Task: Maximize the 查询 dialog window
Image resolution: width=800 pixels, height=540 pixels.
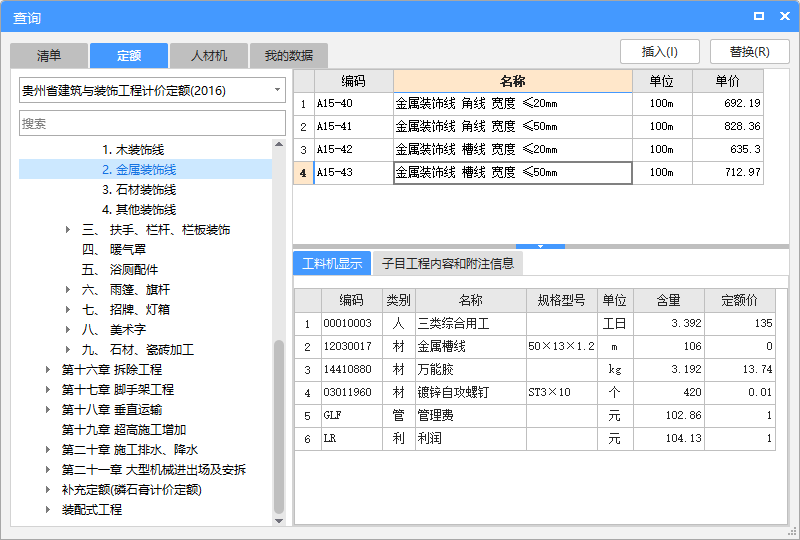Action: point(759,16)
